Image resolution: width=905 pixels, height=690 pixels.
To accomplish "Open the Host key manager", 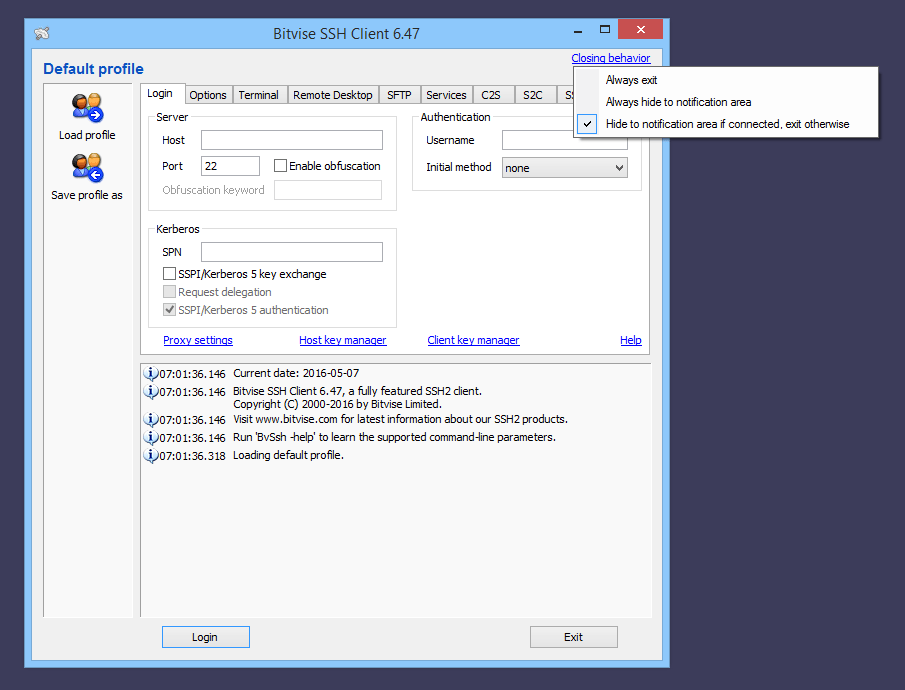I will [342, 340].
